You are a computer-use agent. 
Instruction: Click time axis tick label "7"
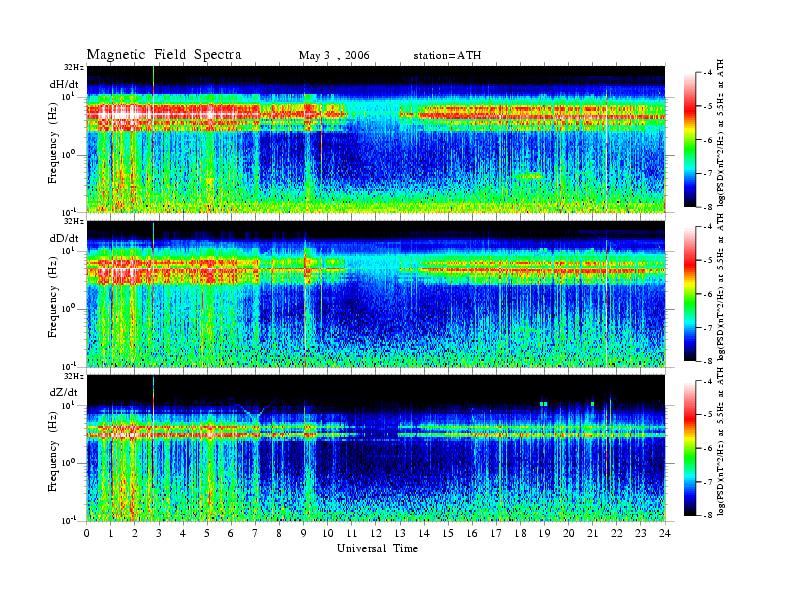point(255,534)
